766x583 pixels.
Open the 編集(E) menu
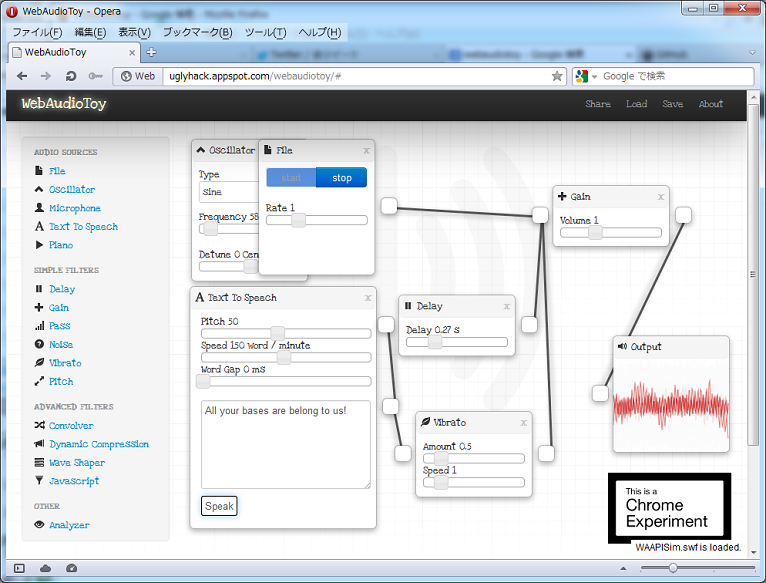[x=90, y=32]
